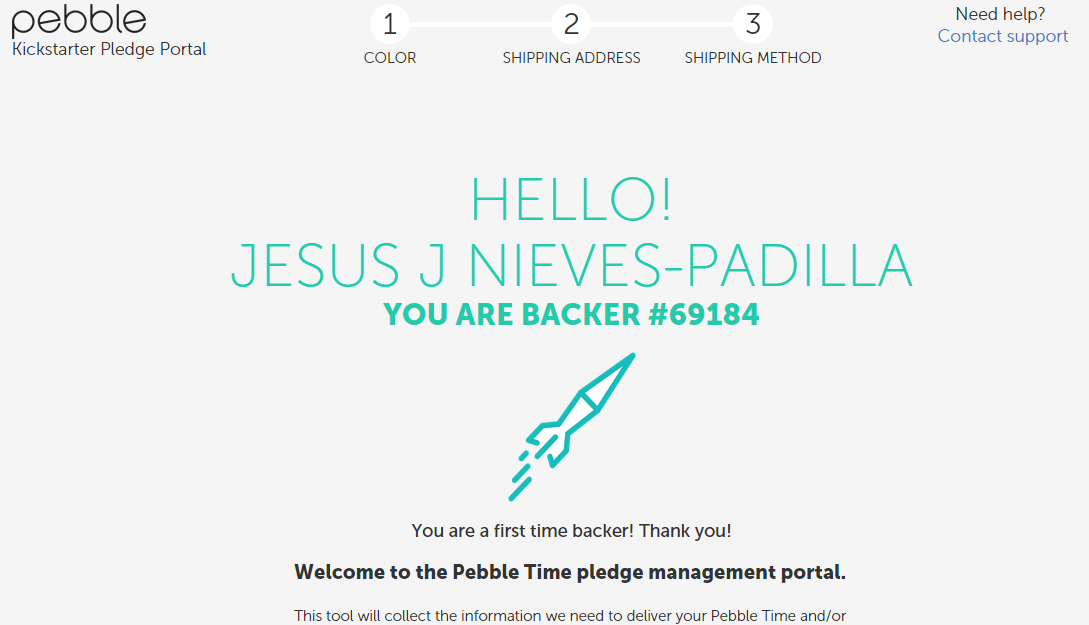Click the pebble logo
1089x625 pixels.
tap(79, 21)
